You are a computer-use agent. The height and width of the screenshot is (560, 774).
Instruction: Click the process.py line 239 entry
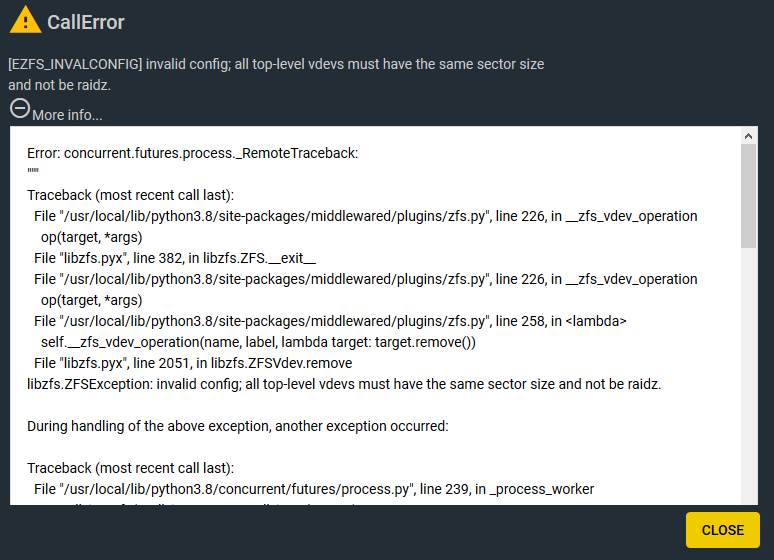pyautogui.click(x=314, y=489)
